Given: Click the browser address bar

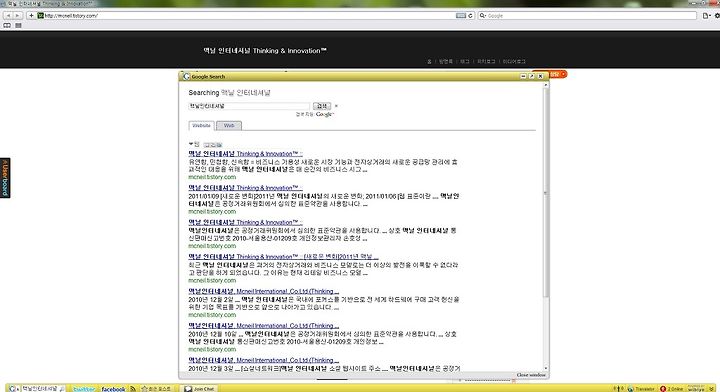Looking at the screenshot, I should [248, 16].
